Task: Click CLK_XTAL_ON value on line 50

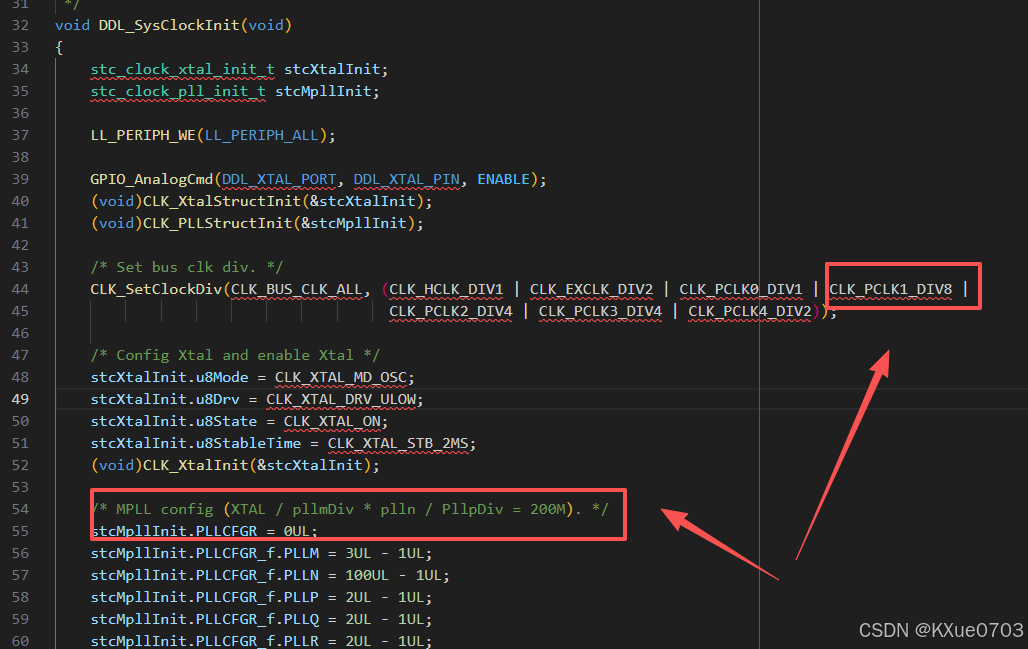Action: point(332,422)
